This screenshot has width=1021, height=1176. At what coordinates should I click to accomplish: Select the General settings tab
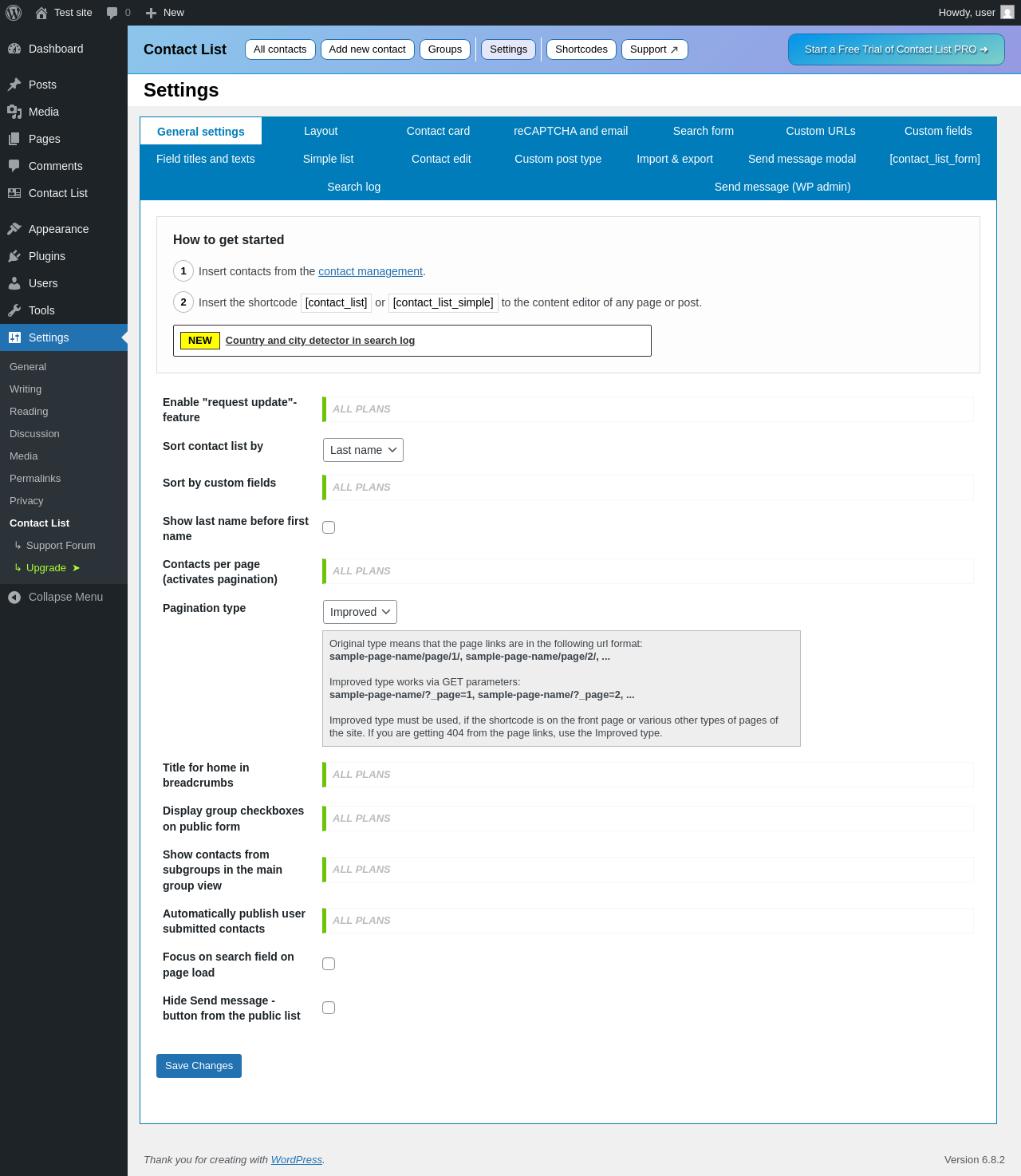click(201, 132)
